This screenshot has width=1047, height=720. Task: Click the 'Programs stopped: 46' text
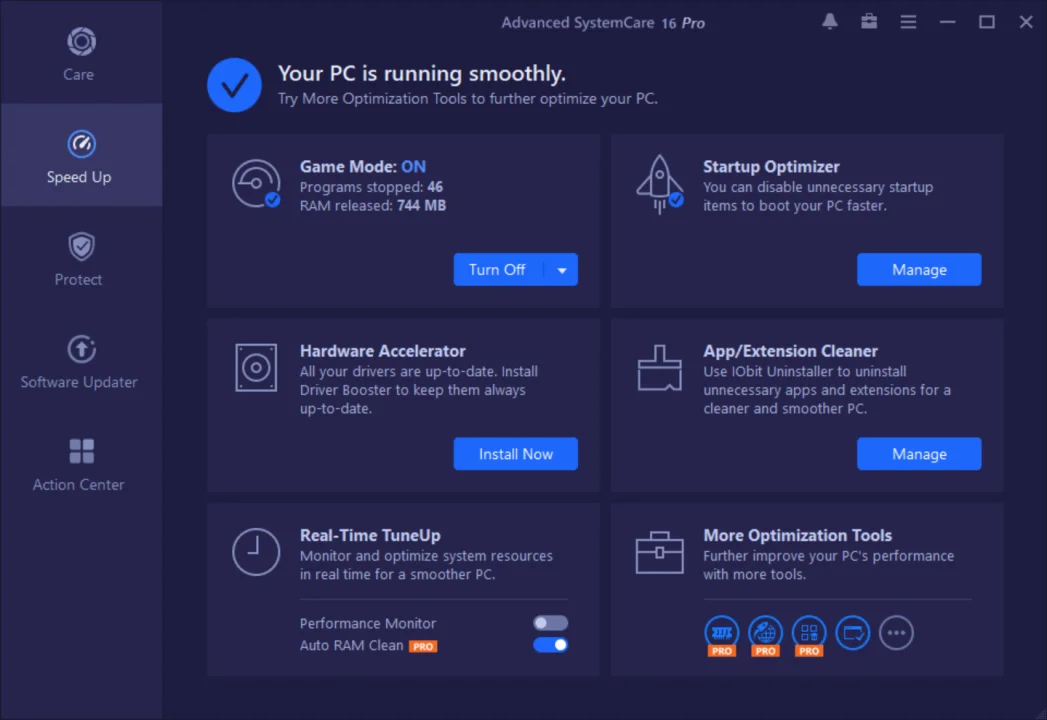click(371, 187)
